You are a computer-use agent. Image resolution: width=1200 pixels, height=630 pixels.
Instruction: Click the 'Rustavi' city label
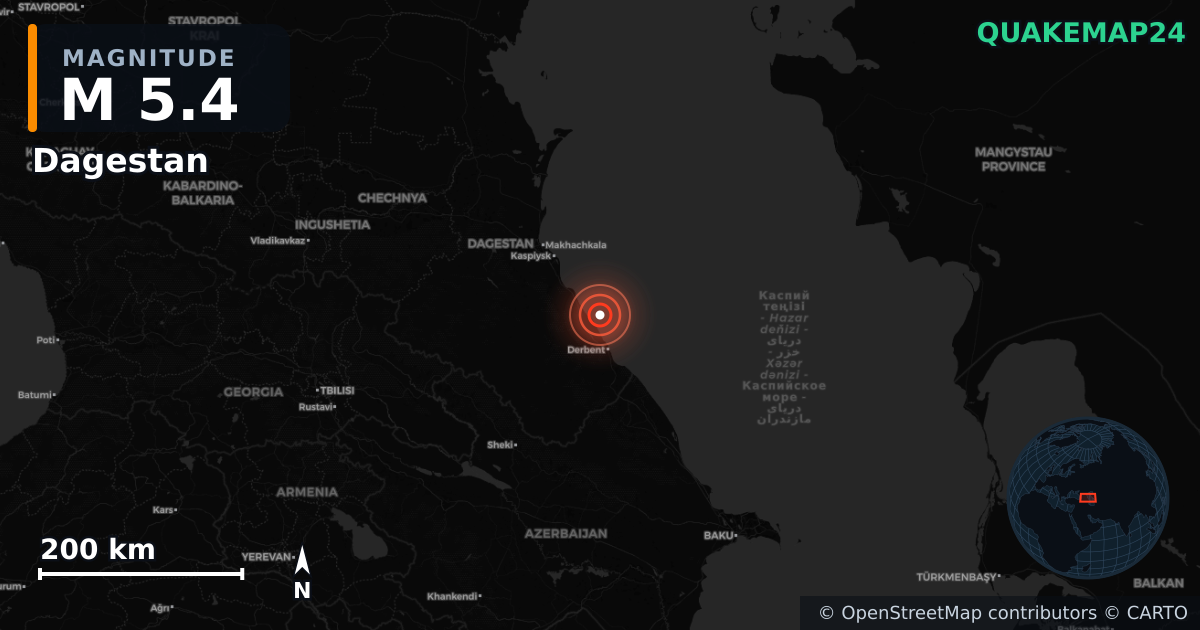point(318,407)
